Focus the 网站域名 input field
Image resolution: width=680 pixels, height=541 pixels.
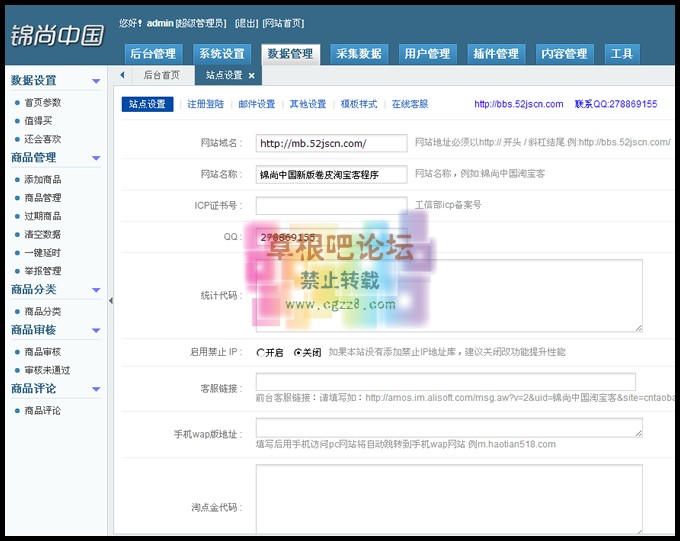coord(331,143)
